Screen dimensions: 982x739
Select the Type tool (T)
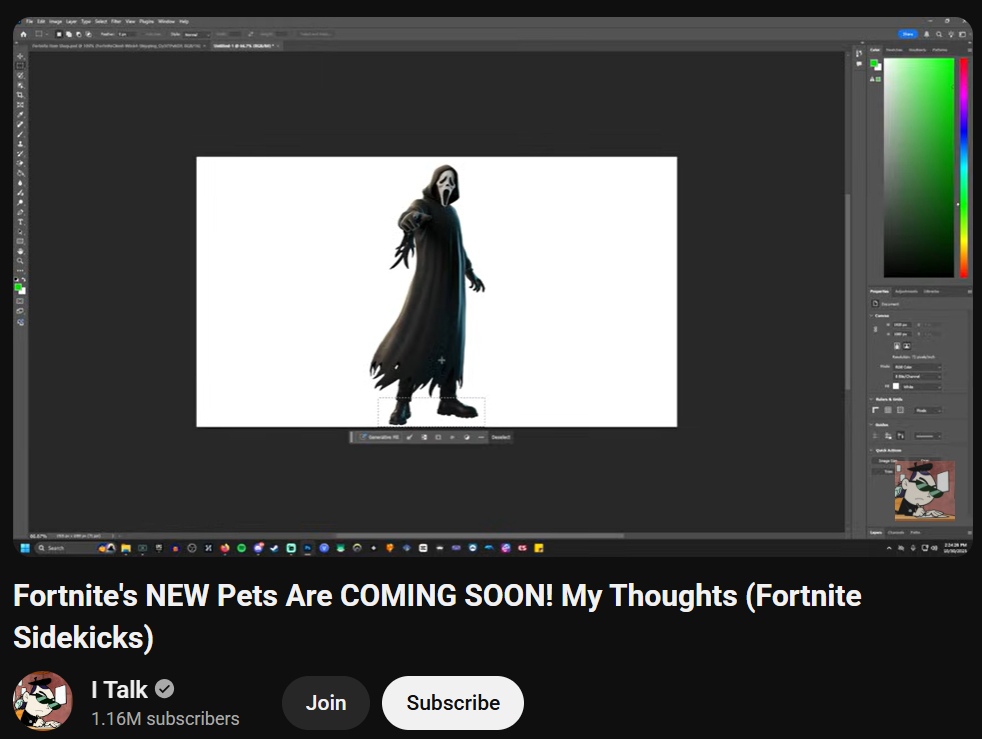(x=20, y=220)
